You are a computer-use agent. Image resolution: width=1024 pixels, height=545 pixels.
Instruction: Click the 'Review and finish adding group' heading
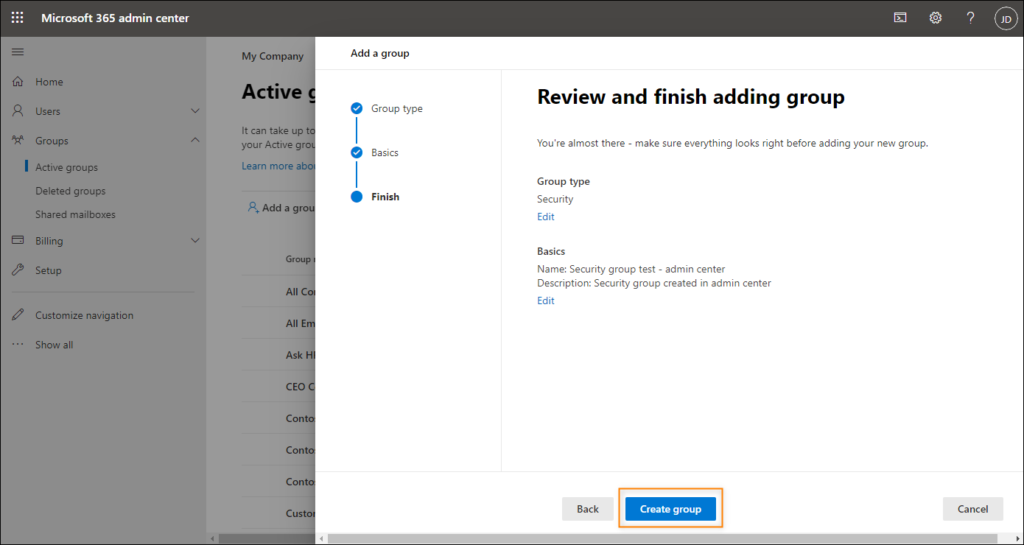pos(691,97)
